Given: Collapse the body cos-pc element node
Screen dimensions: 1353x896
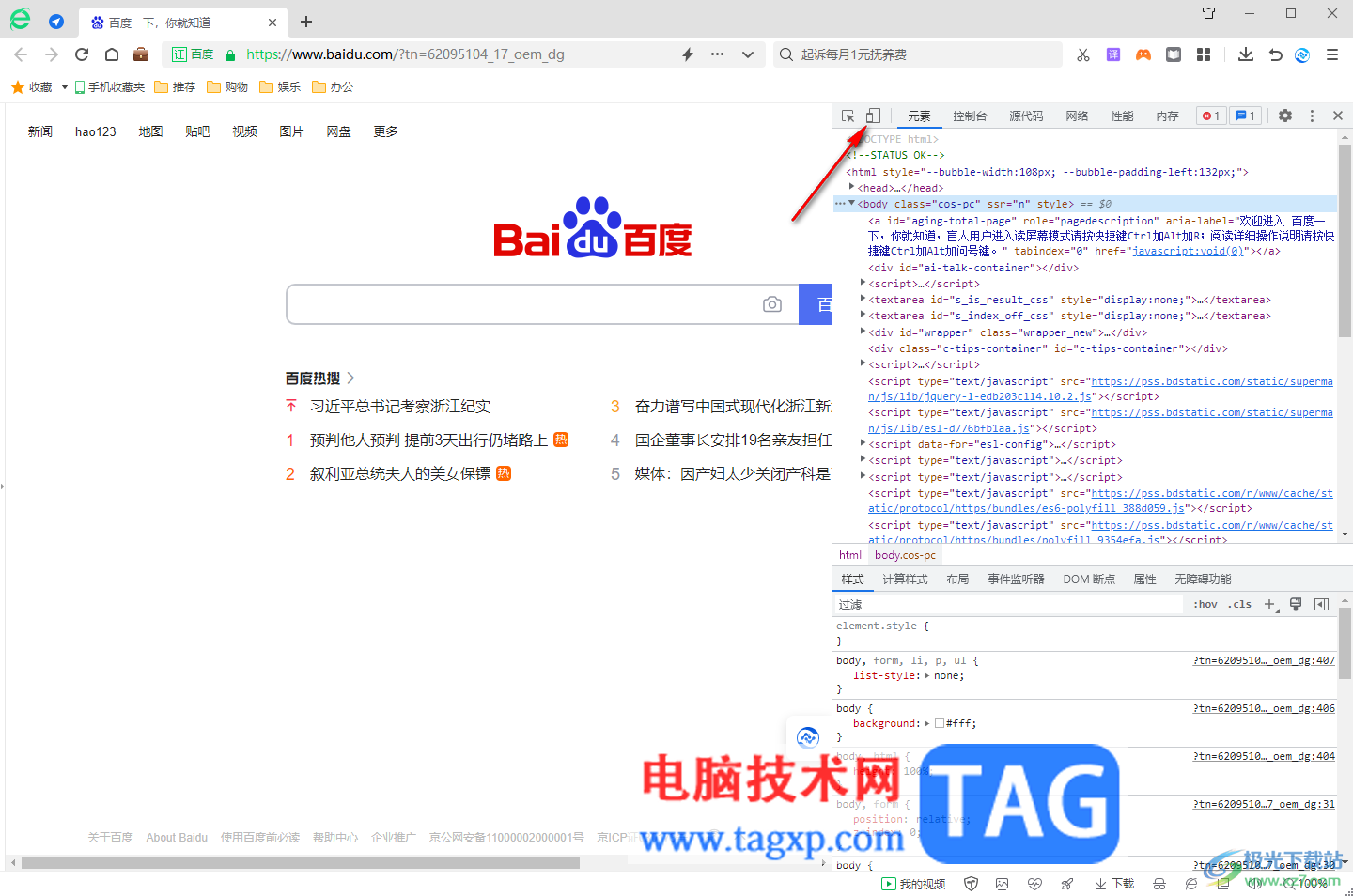Looking at the screenshot, I should [852, 204].
